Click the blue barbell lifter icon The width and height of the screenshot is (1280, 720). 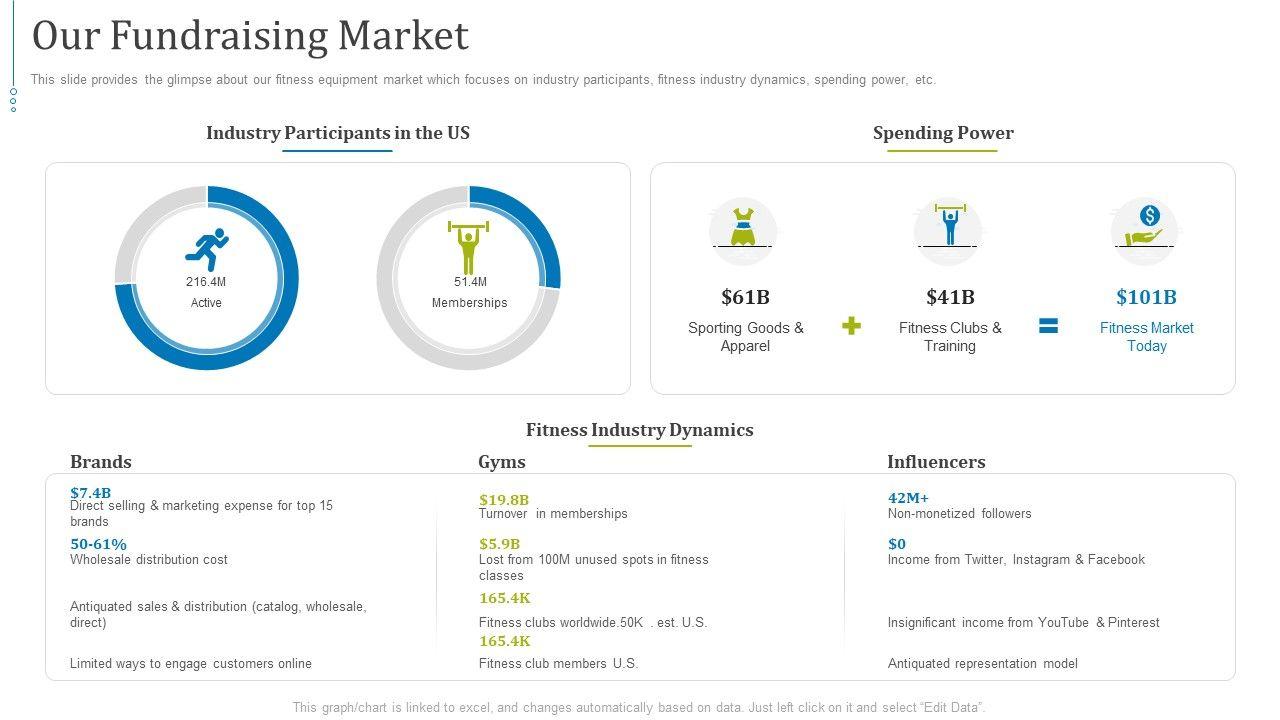click(x=949, y=226)
